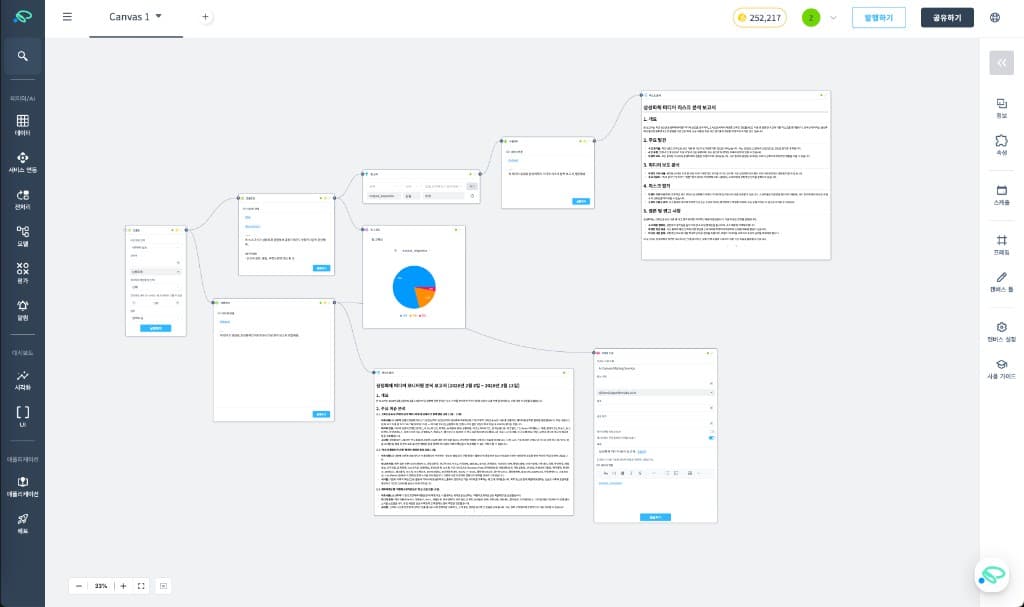Click the 발행하기 (Publish) button

[x=879, y=17]
